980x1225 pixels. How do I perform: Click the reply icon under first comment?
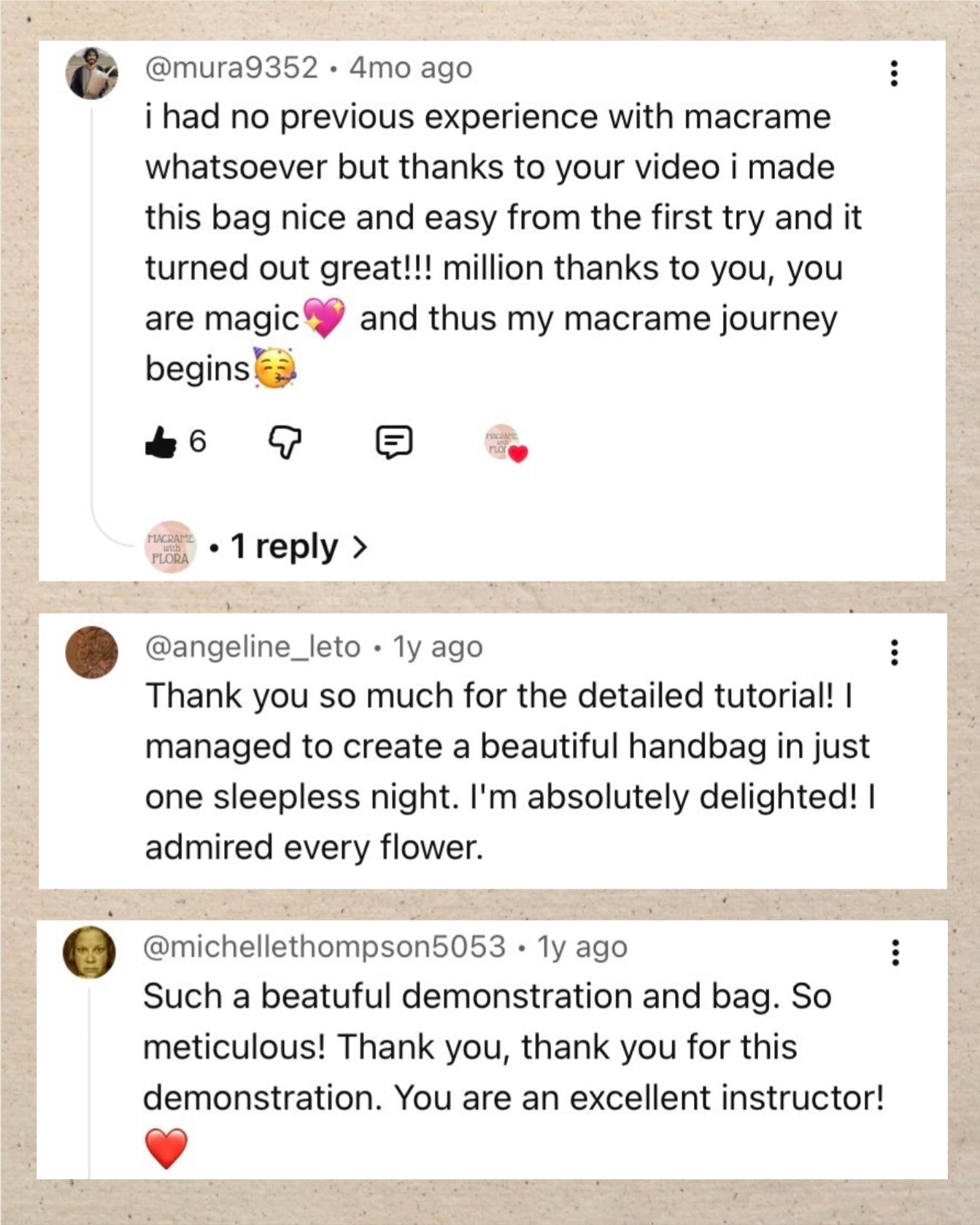(x=394, y=442)
